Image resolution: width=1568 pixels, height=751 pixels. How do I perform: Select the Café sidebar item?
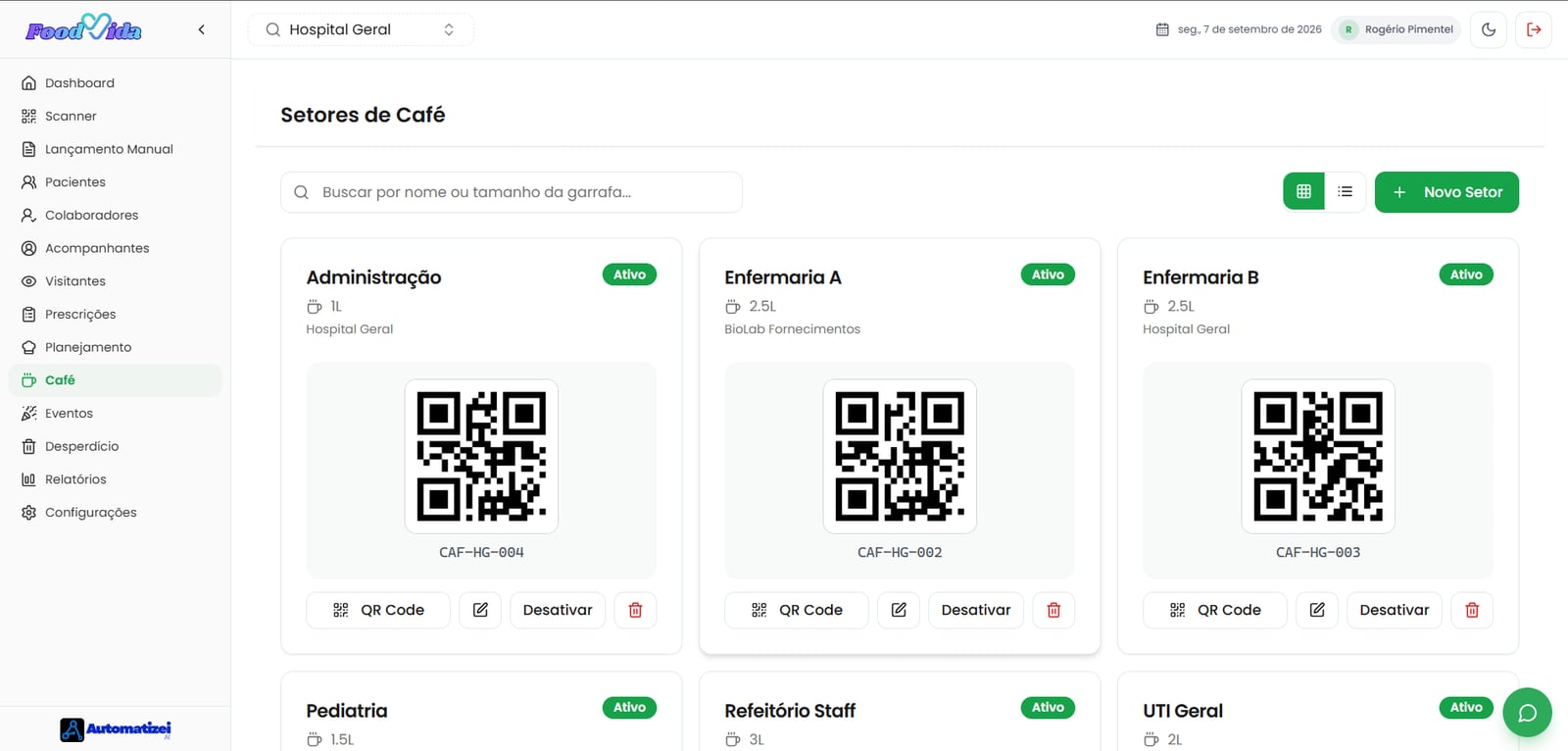click(116, 380)
